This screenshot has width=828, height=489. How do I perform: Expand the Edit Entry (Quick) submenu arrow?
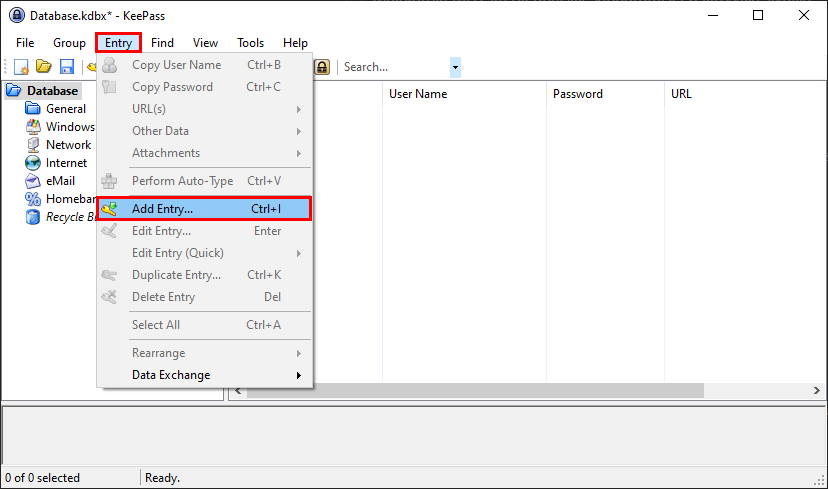[x=299, y=253]
